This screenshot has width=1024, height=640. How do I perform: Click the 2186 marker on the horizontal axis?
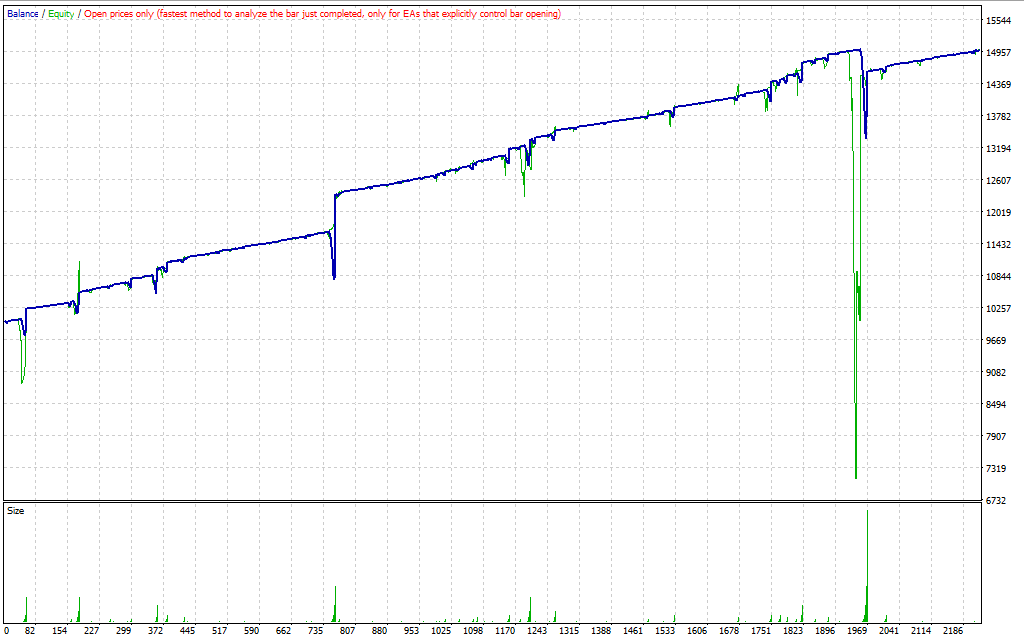952,632
